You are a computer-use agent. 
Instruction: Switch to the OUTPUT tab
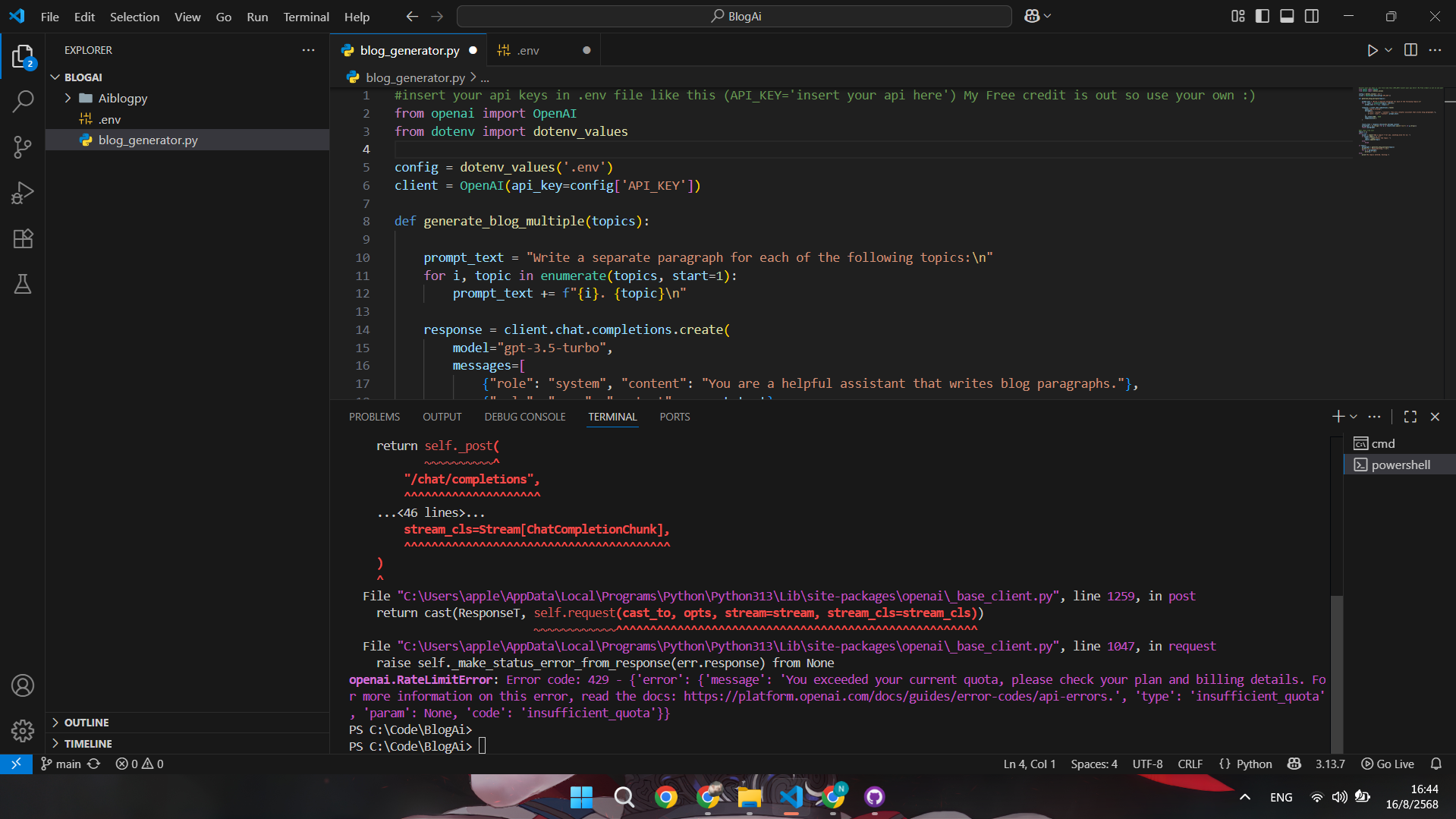point(442,417)
